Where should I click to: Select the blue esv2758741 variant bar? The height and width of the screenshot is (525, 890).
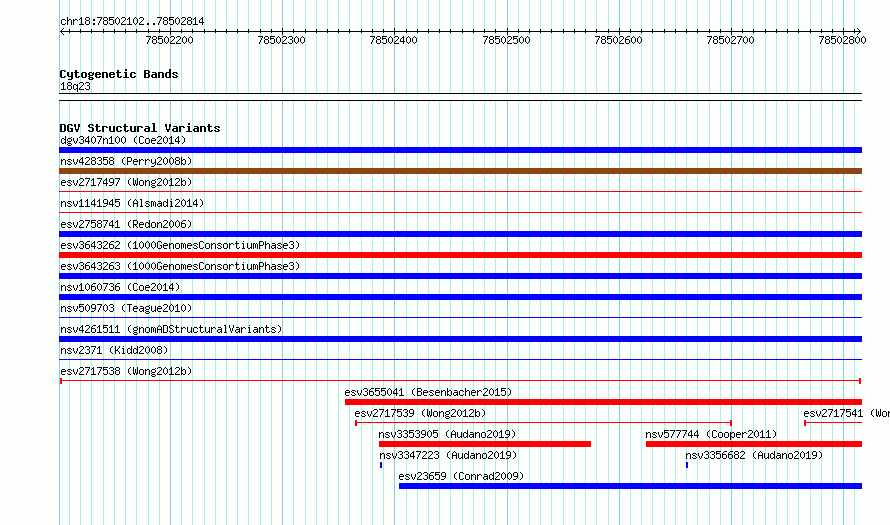[460, 234]
